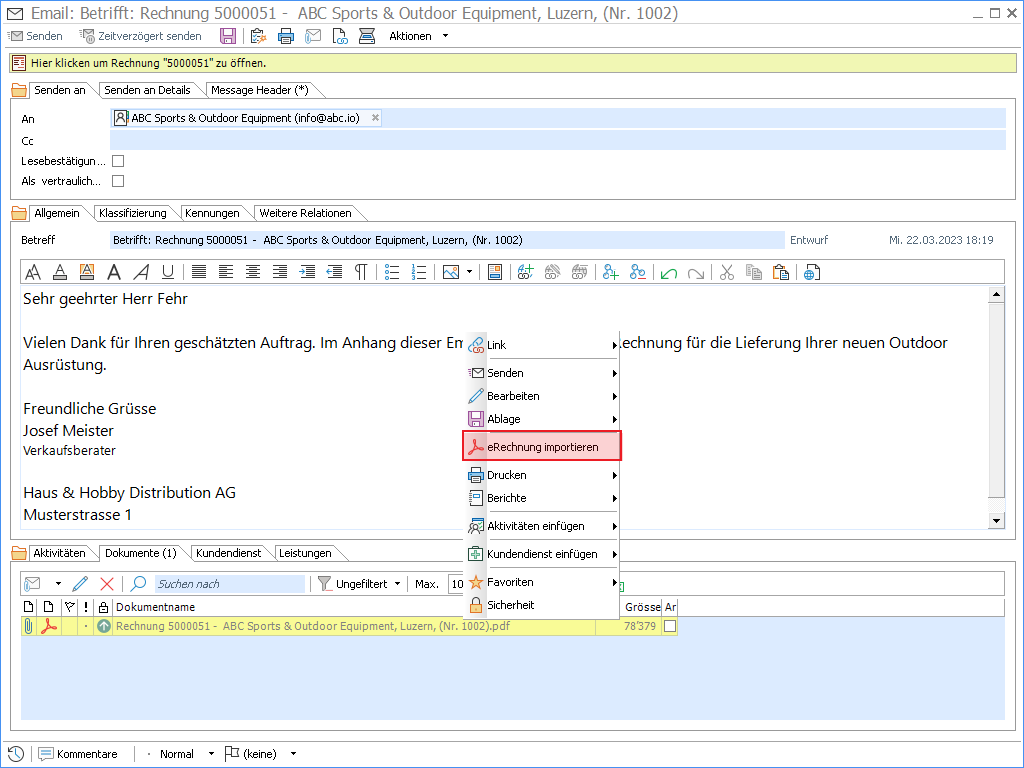Click the scanner icon in top toolbar
Image resolution: width=1024 pixels, height=768 pixels.
tap(367, 36)
